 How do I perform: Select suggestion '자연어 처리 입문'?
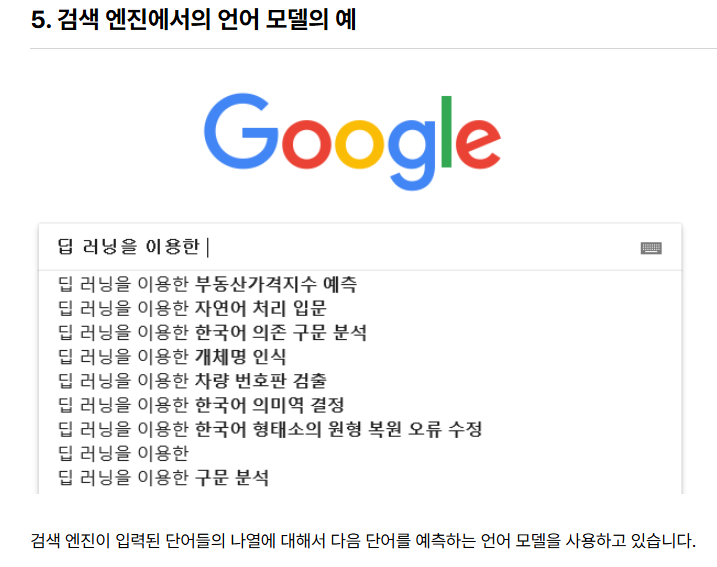click(x=192, y=308)
